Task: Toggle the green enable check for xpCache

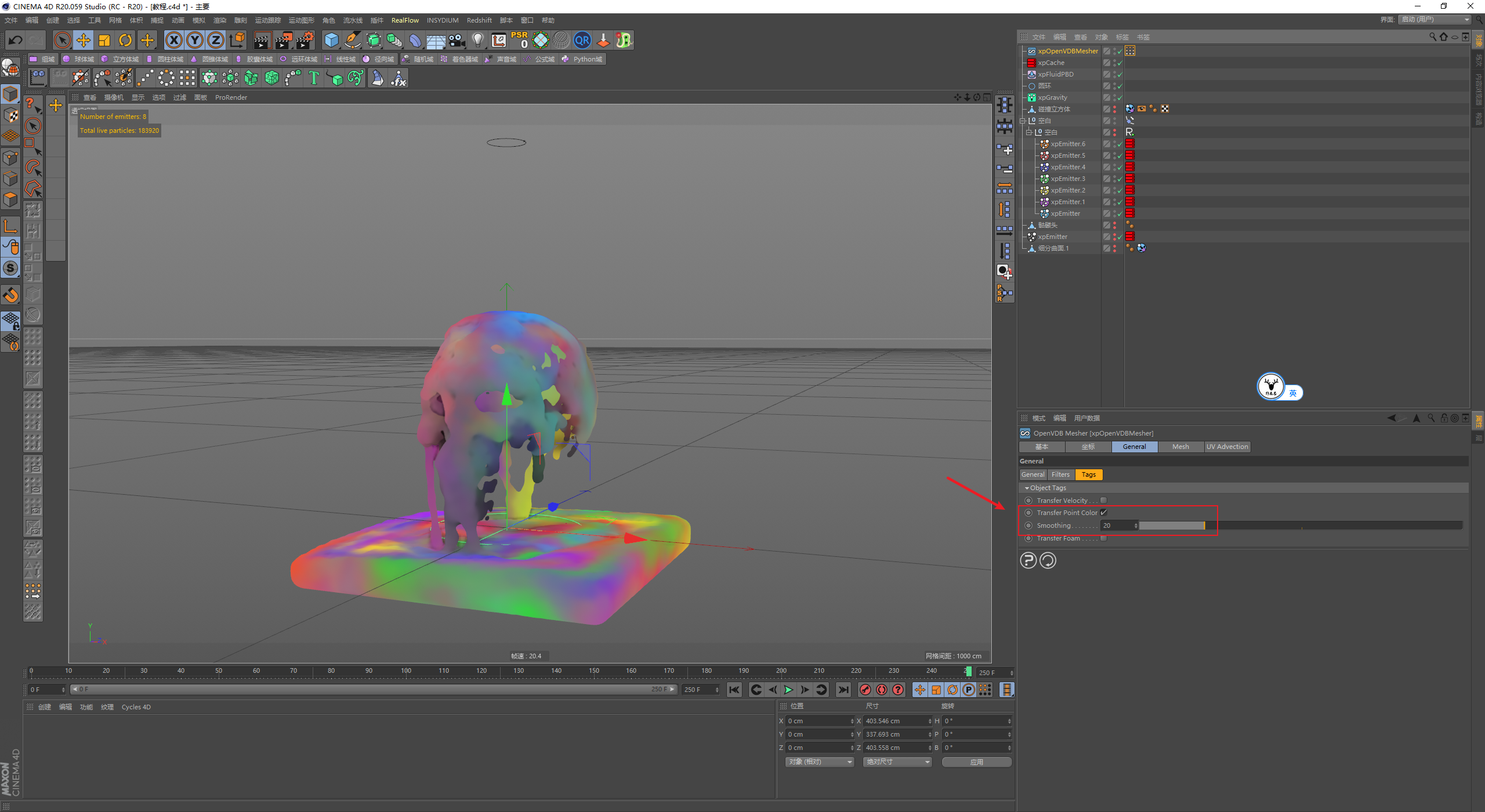Action: (x=1120, y=63)
